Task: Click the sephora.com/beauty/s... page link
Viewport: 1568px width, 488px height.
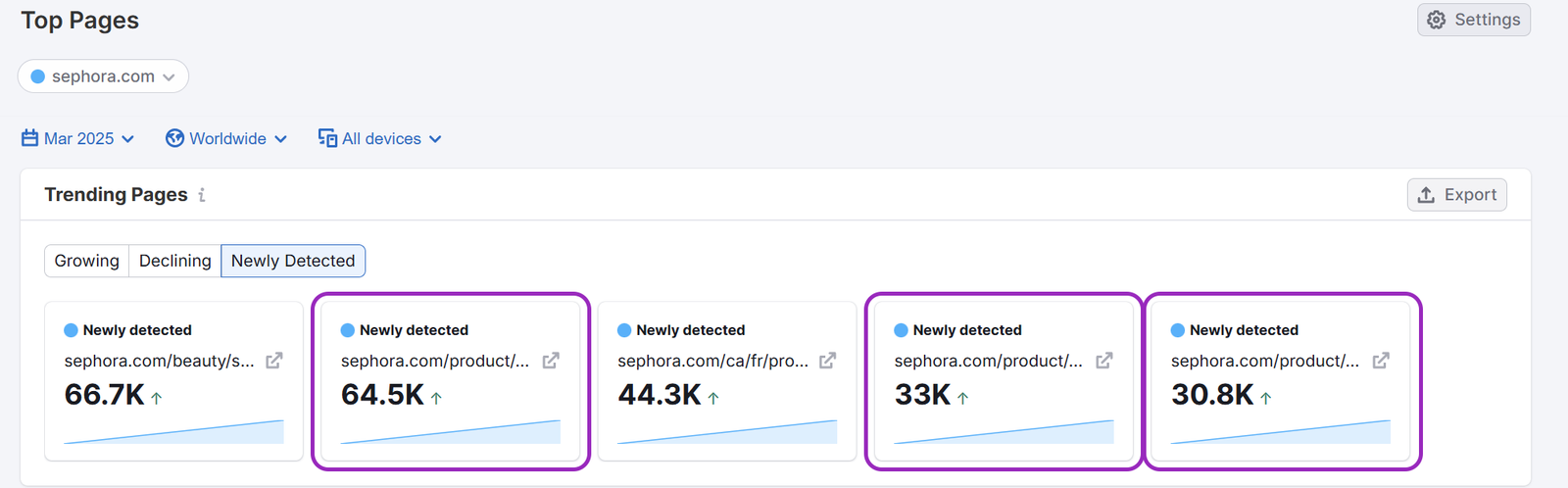Action: 159,361
